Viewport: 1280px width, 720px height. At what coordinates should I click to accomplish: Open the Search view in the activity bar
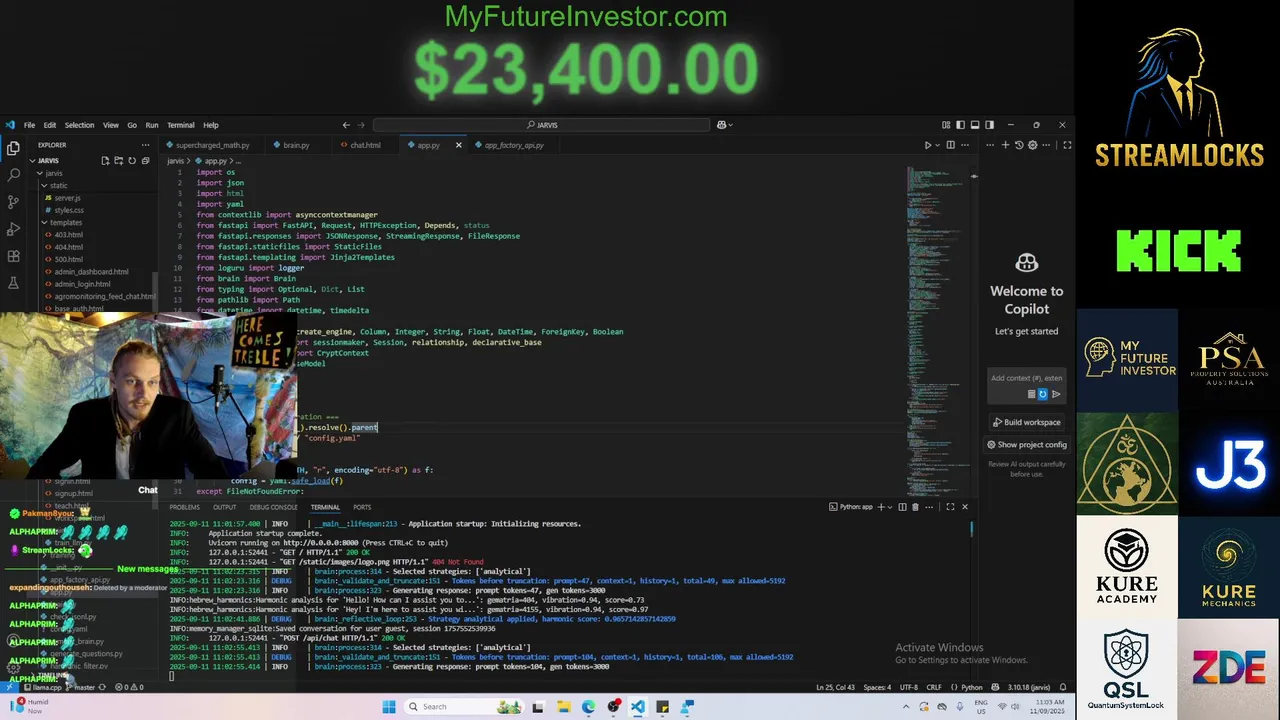[x=13, y=175]
